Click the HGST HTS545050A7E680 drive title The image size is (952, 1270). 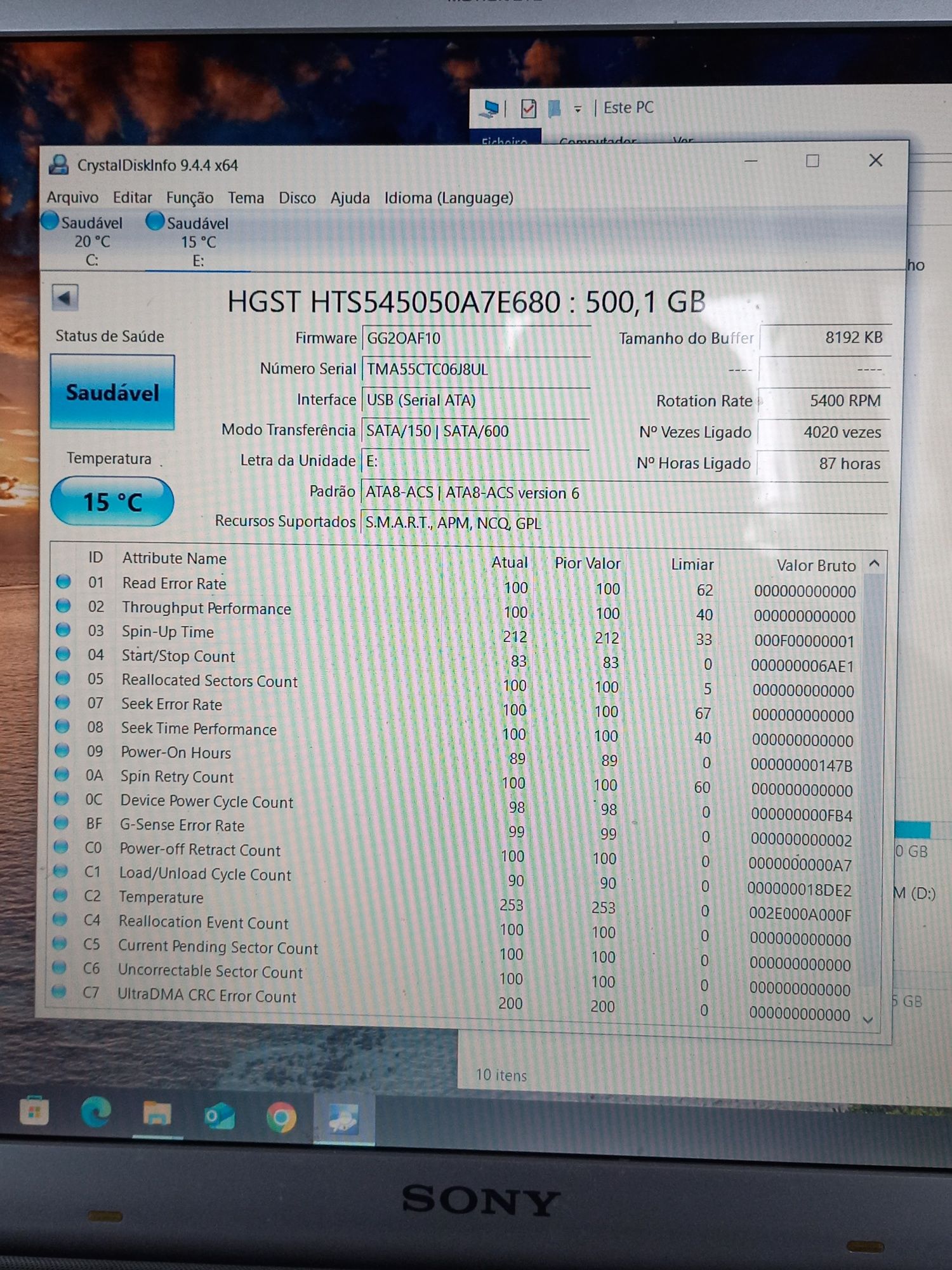466,302
